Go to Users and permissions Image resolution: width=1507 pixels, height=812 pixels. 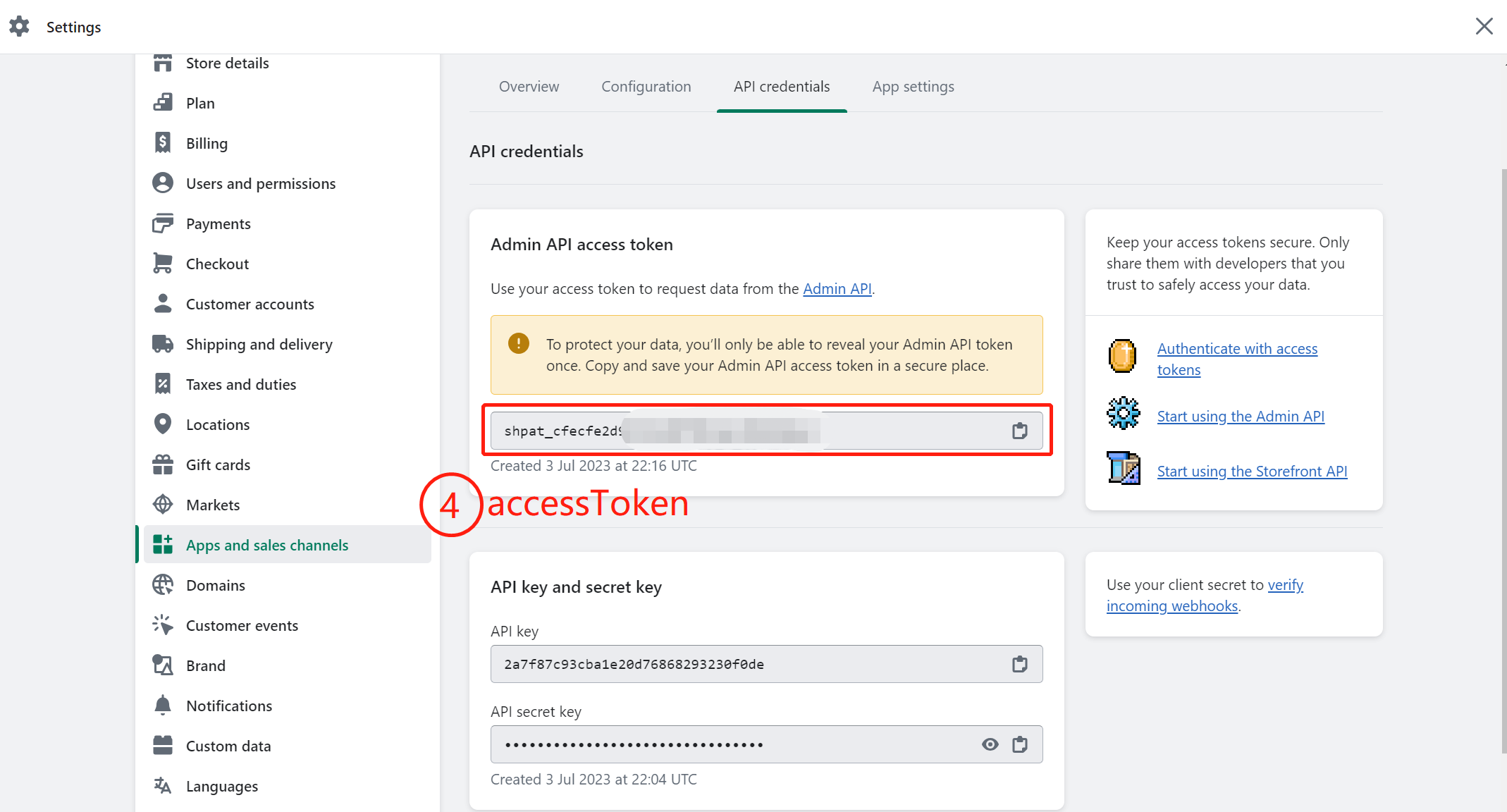coord(261,183)
